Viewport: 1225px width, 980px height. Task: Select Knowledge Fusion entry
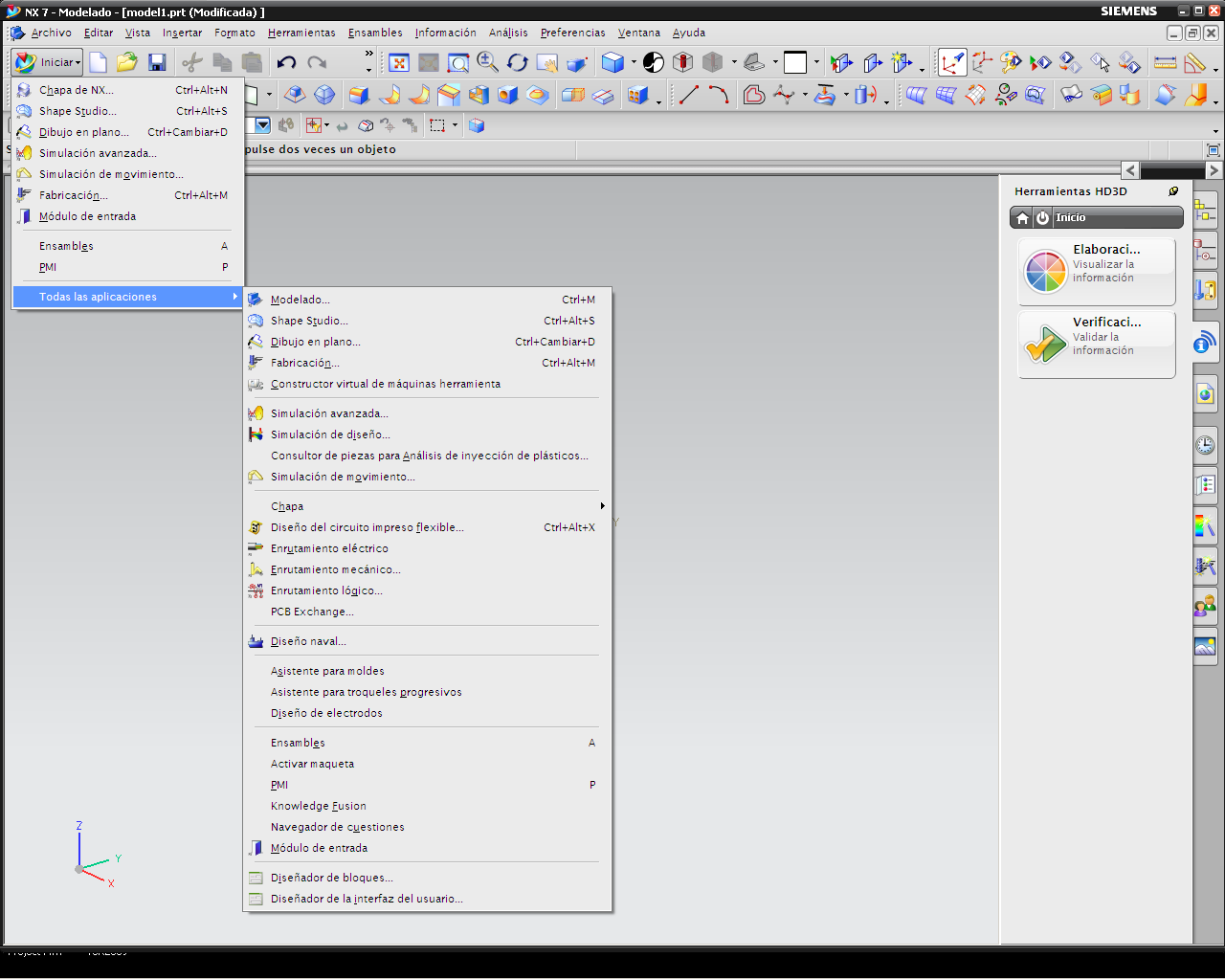click(x=427, y=806)
